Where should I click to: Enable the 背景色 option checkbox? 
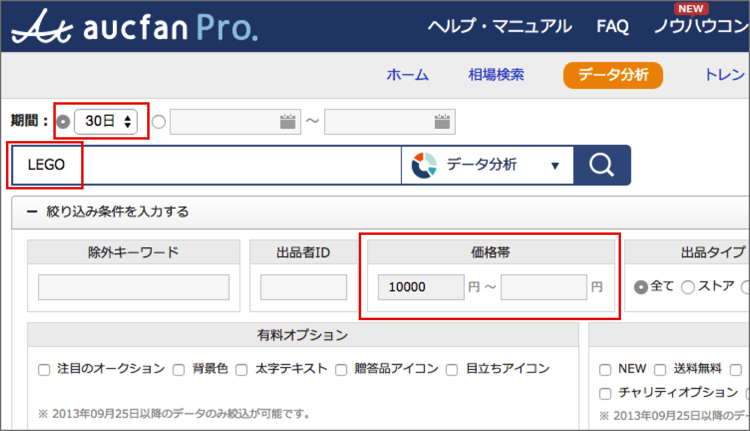180,369
